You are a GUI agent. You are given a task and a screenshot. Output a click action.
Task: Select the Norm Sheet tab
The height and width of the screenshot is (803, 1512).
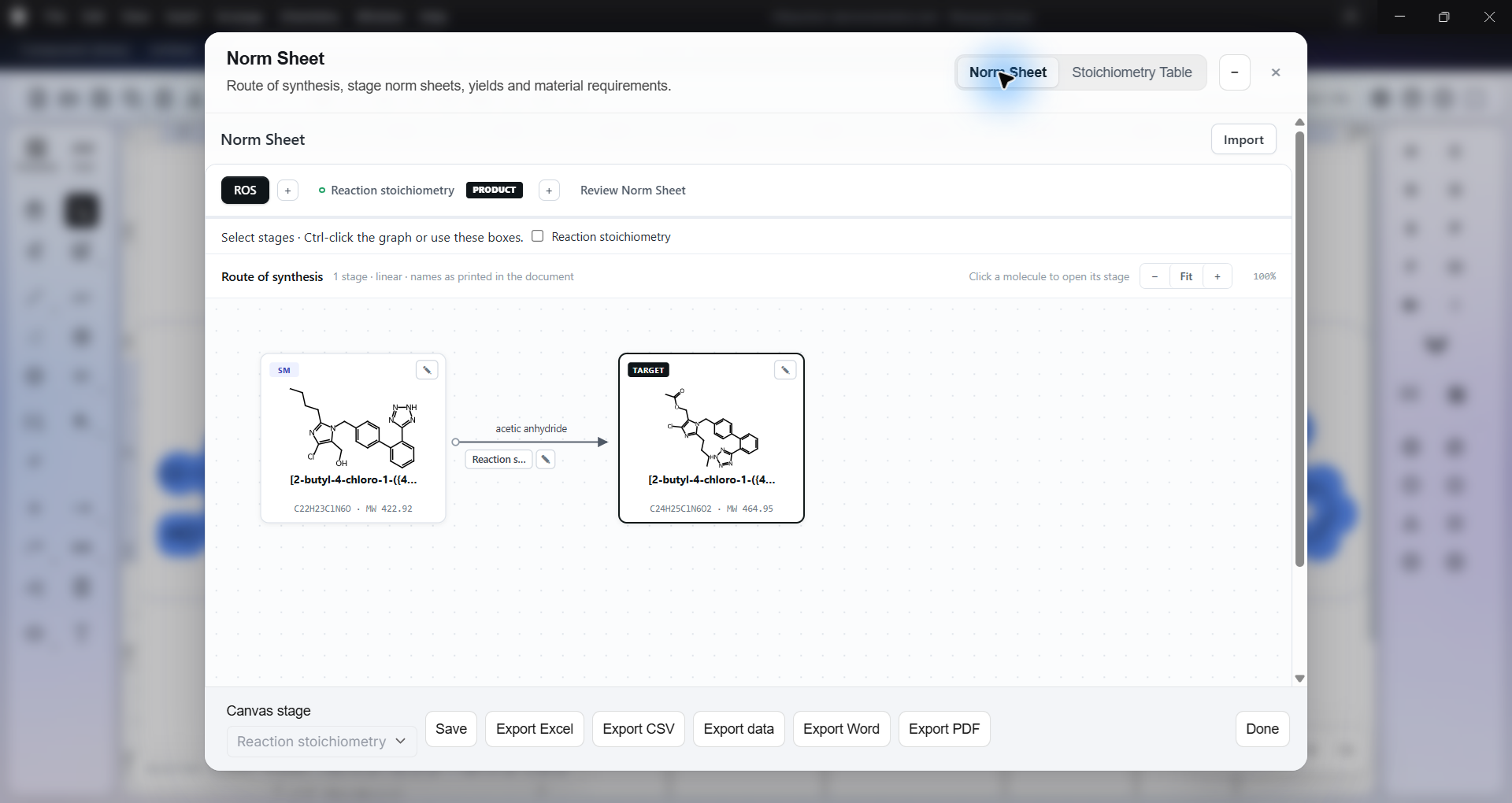click(1008, 72)
